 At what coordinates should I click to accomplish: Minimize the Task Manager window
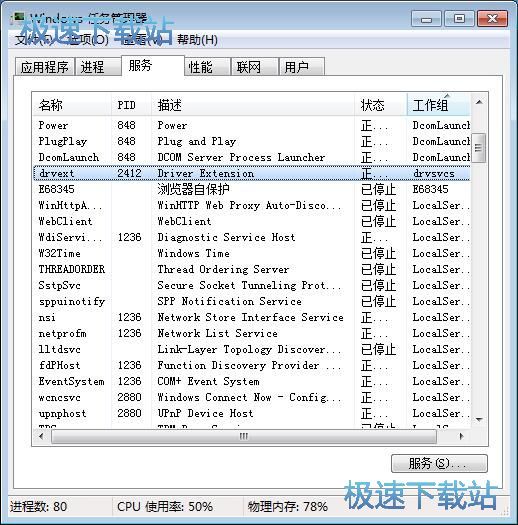[x=426, y=18]
